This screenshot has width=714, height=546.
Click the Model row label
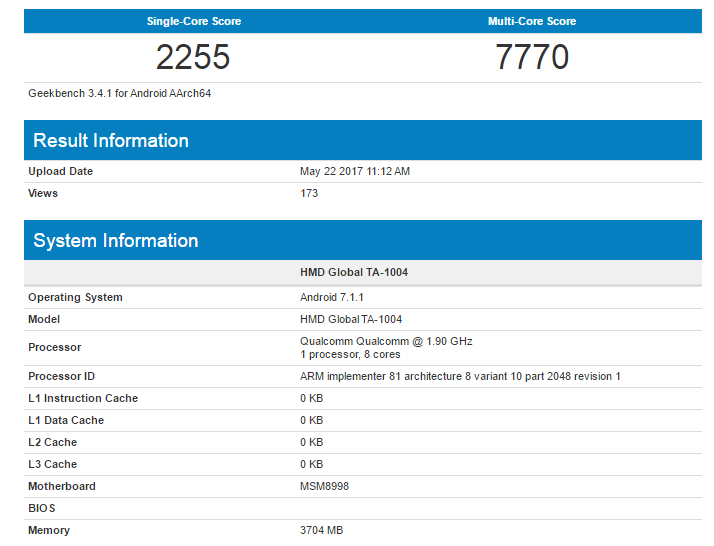coord(44,319)
